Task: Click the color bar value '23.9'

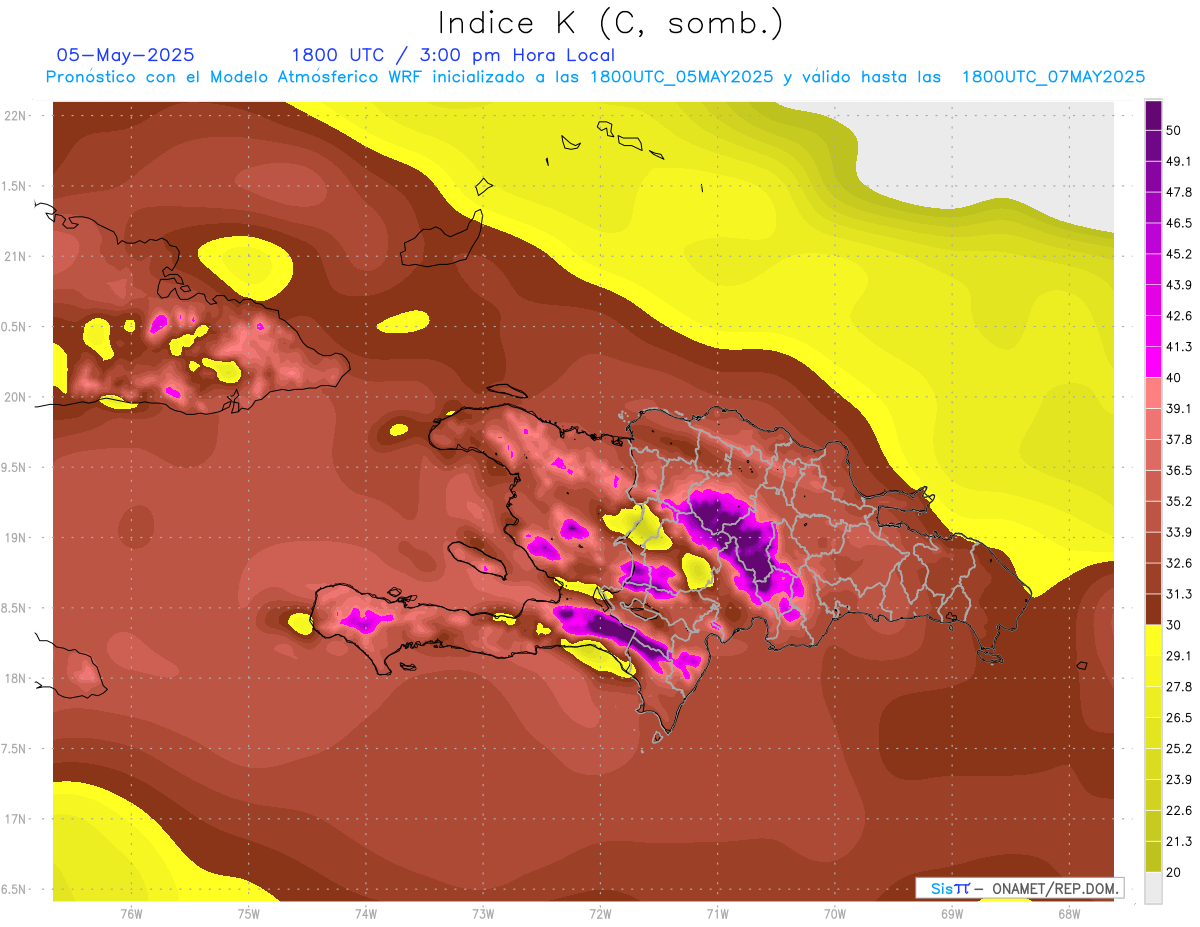Action: pos(1179,780)
